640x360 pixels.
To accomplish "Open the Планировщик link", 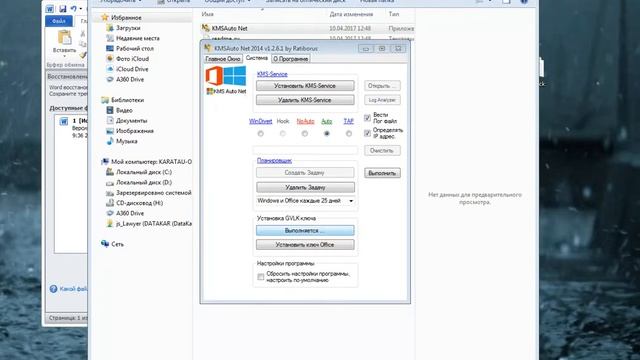I will click(x=274, y=160).
